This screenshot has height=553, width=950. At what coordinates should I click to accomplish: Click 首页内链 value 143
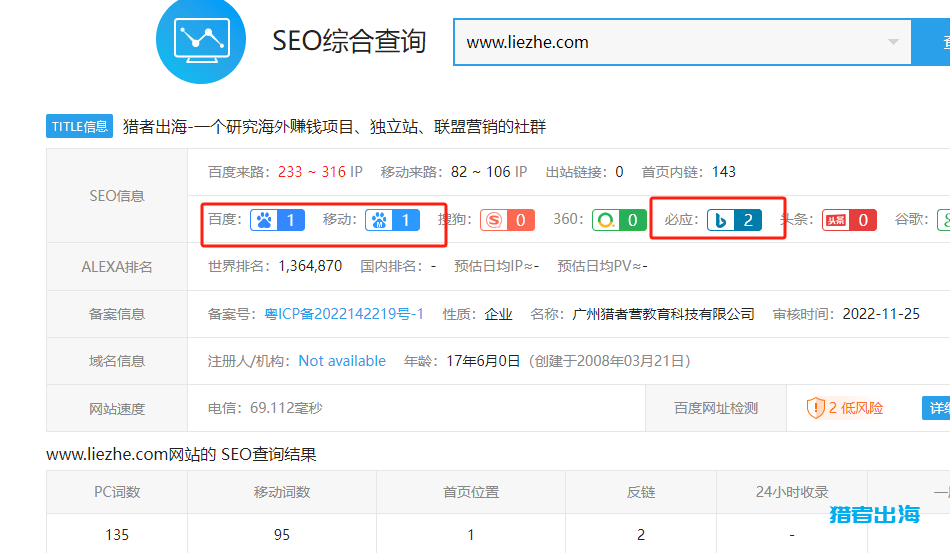tap(723, 172)
